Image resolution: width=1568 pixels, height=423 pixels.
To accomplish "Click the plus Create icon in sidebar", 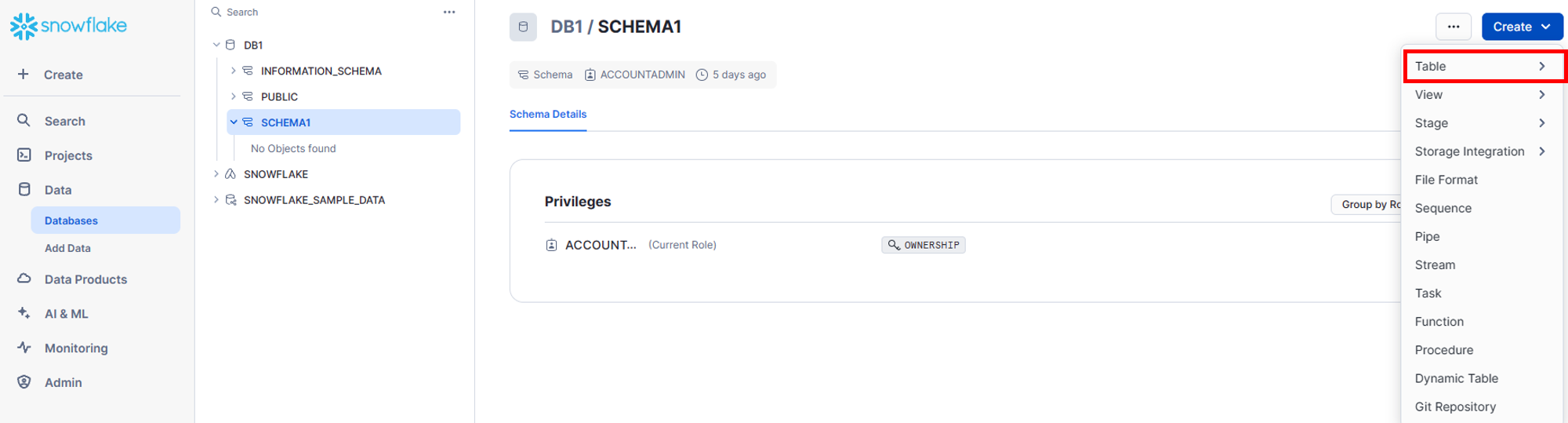I will (x=24, y=74).
